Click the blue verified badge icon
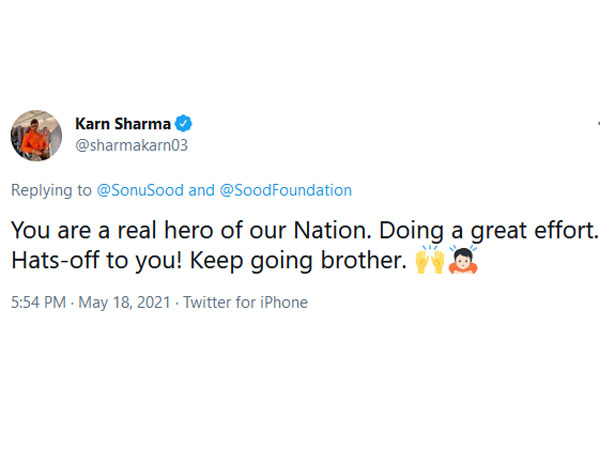Viewport: 600px width, 450px height. click(185, 124)
